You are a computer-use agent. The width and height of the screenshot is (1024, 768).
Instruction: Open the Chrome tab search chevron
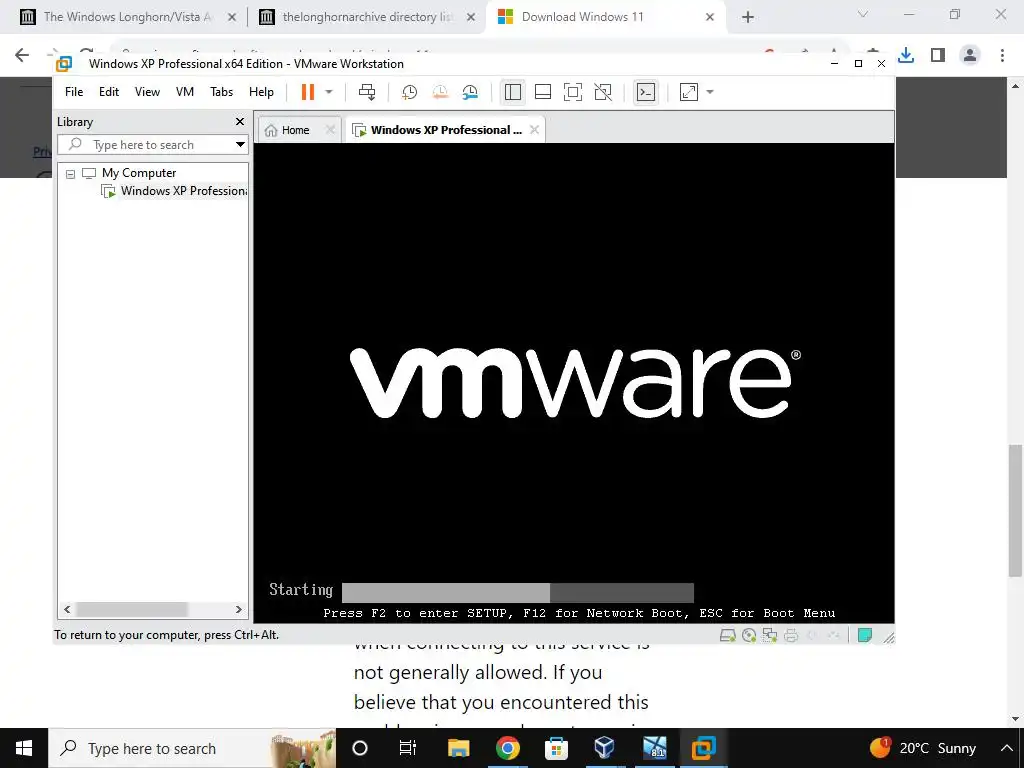click(863, 14)
